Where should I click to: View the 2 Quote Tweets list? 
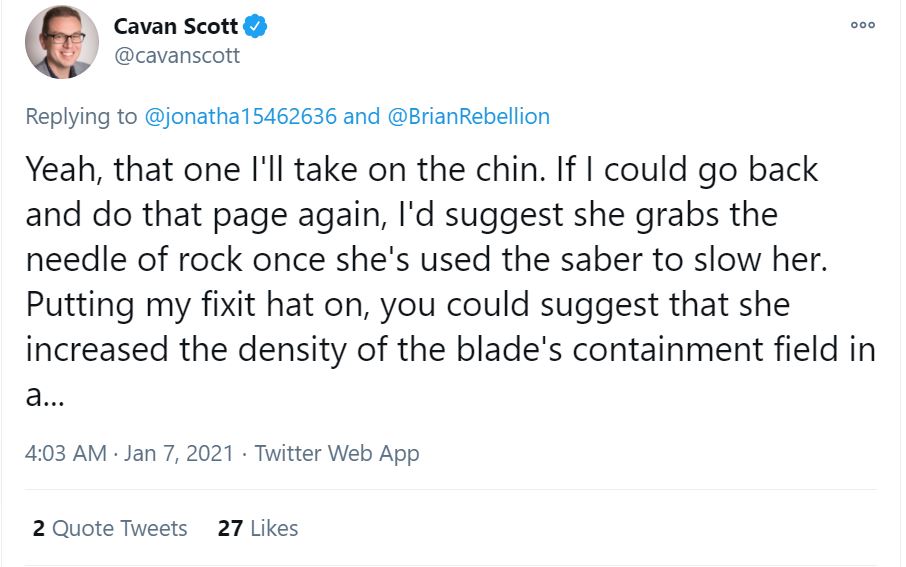[110, 528]
